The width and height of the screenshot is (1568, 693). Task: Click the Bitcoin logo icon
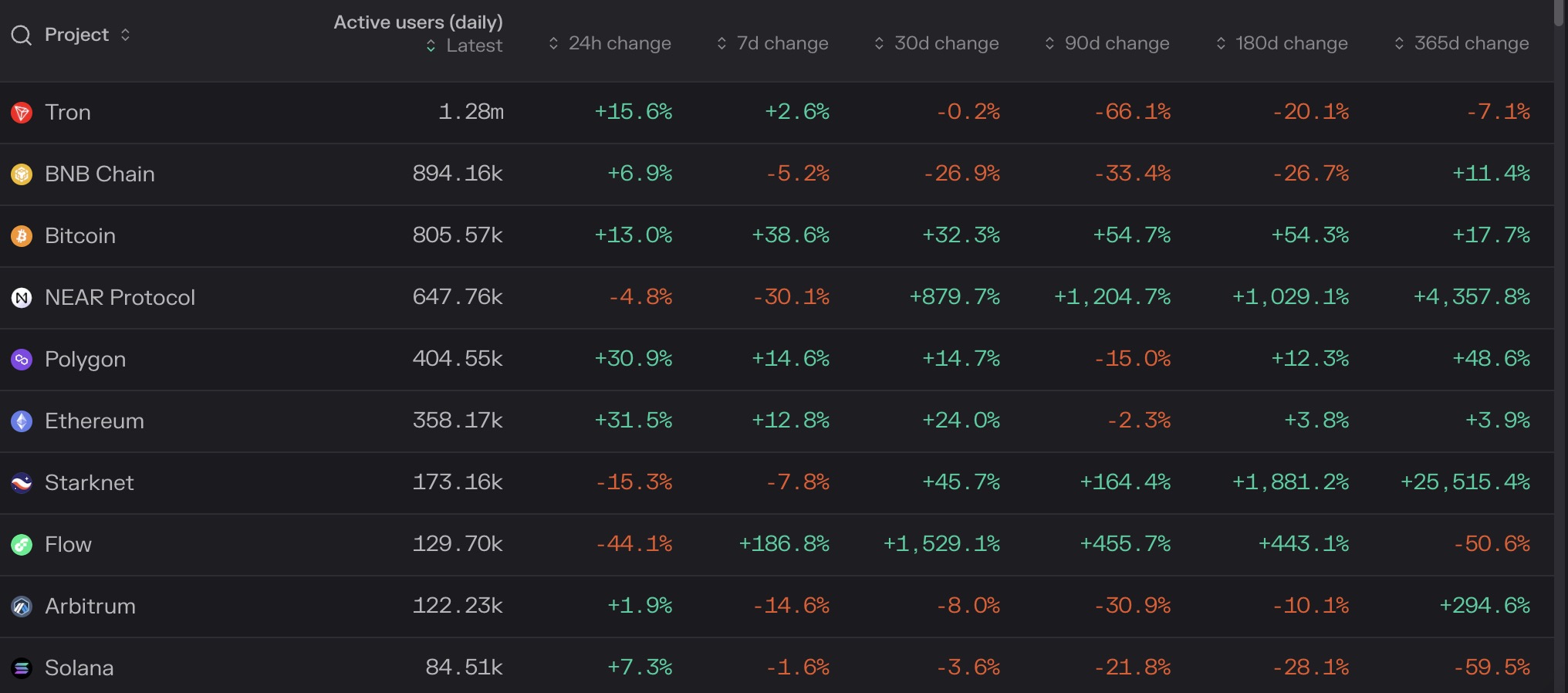click(x=22, y=236)
